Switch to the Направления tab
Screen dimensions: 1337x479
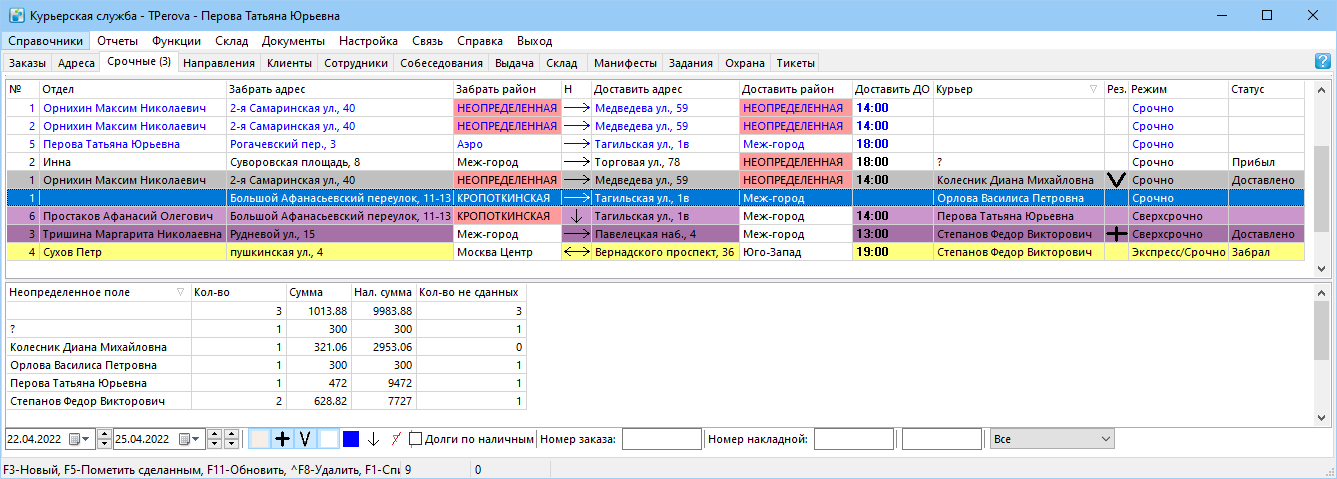220,63
